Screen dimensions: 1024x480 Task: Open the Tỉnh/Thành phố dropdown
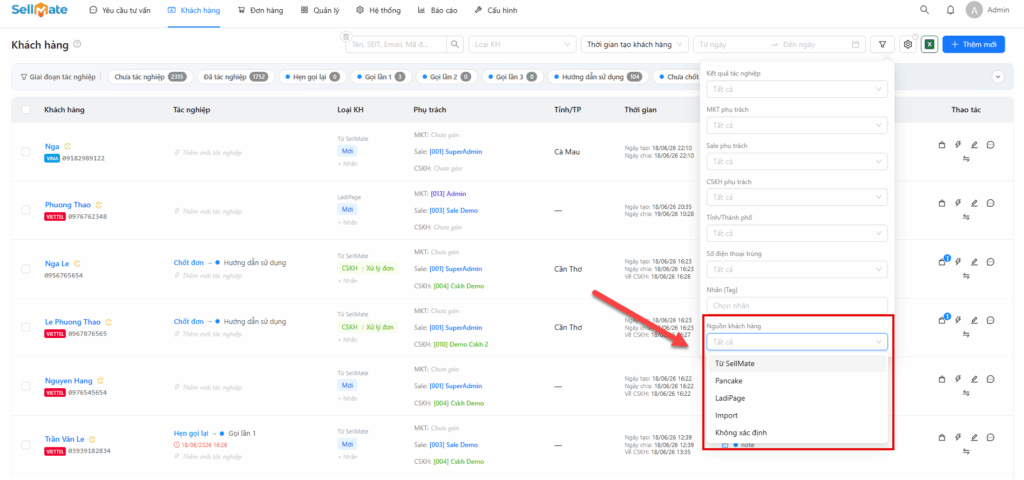797,232
